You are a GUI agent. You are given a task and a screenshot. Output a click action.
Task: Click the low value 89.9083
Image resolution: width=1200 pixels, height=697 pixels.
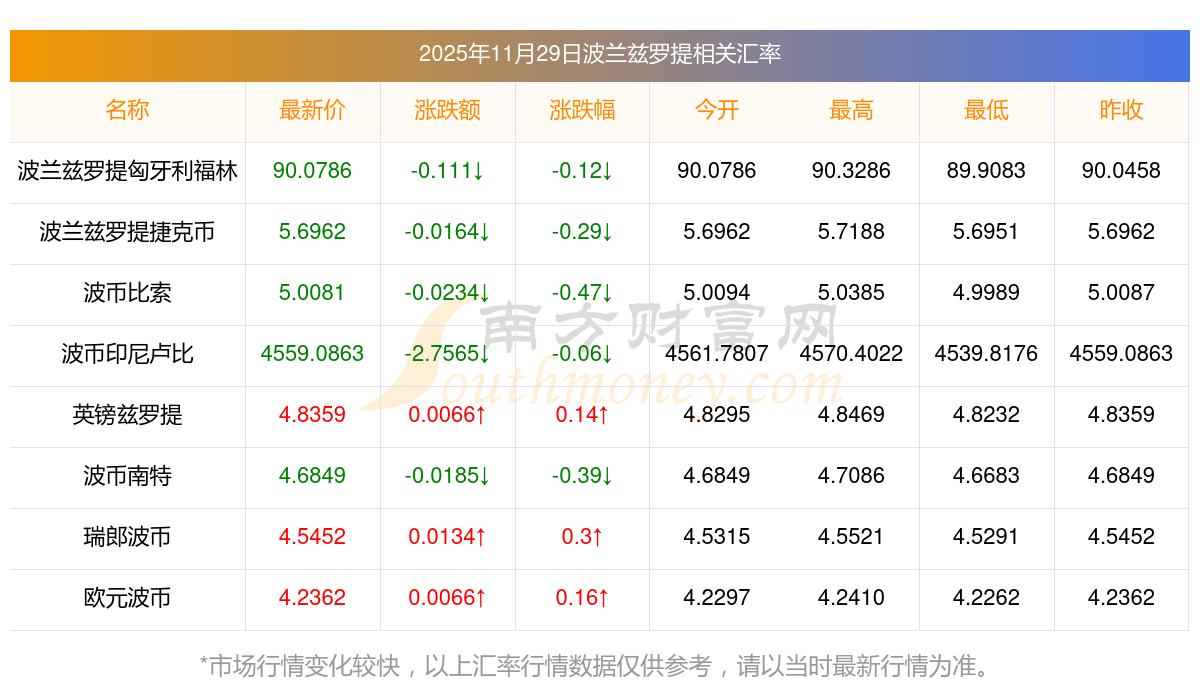coord(986,171)
